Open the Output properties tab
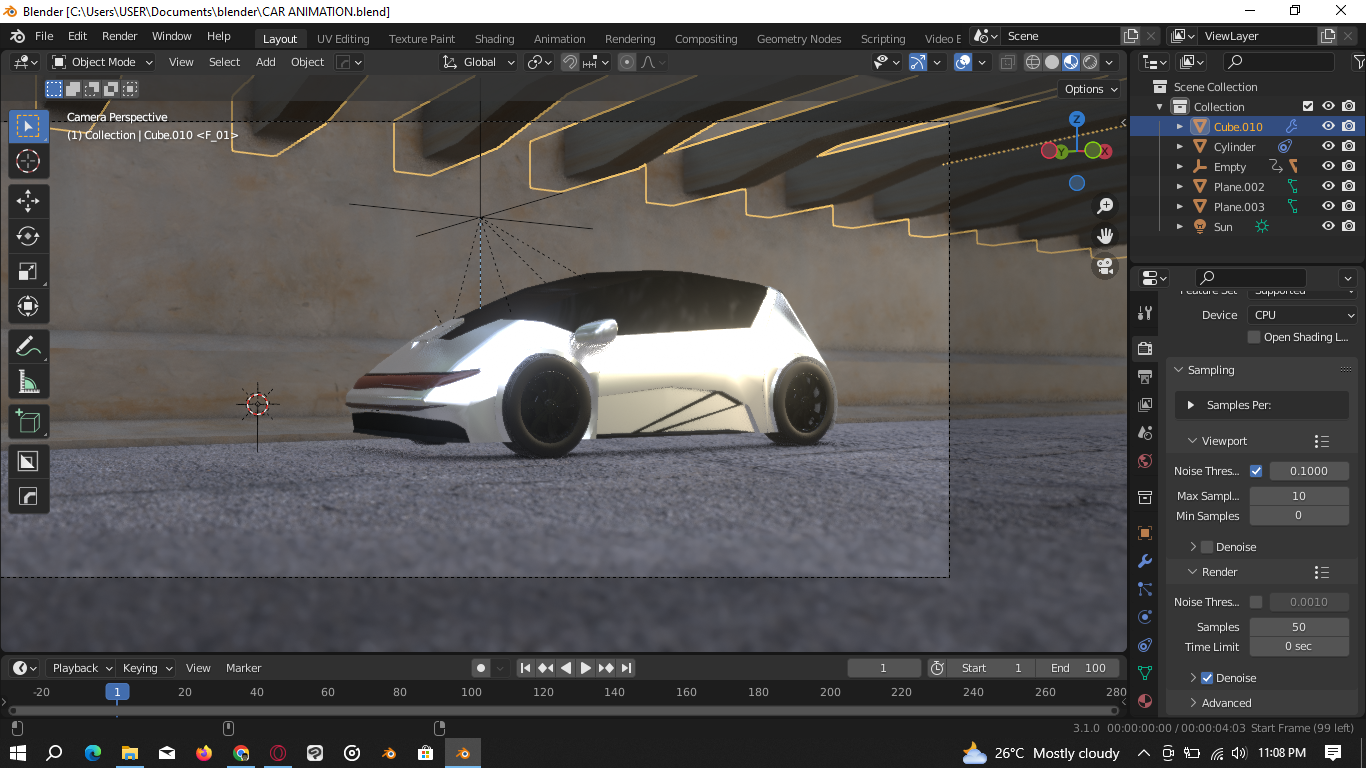This screenshot has width=1366, height=768. click(1145, 376)
